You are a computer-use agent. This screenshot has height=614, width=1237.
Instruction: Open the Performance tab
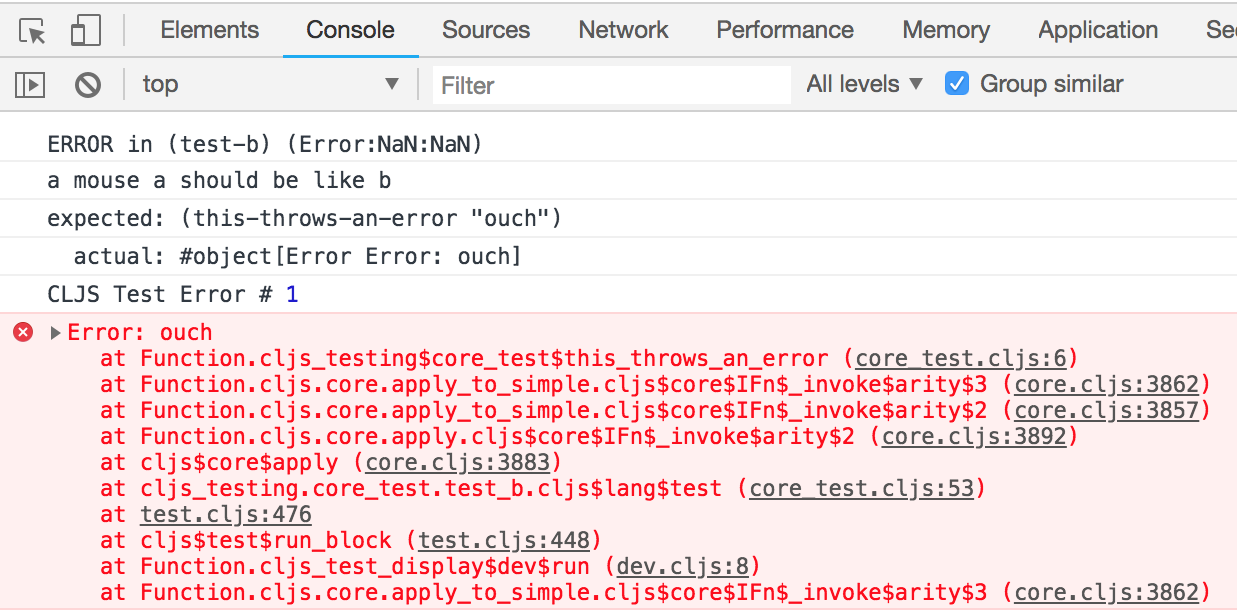point(785,30)
